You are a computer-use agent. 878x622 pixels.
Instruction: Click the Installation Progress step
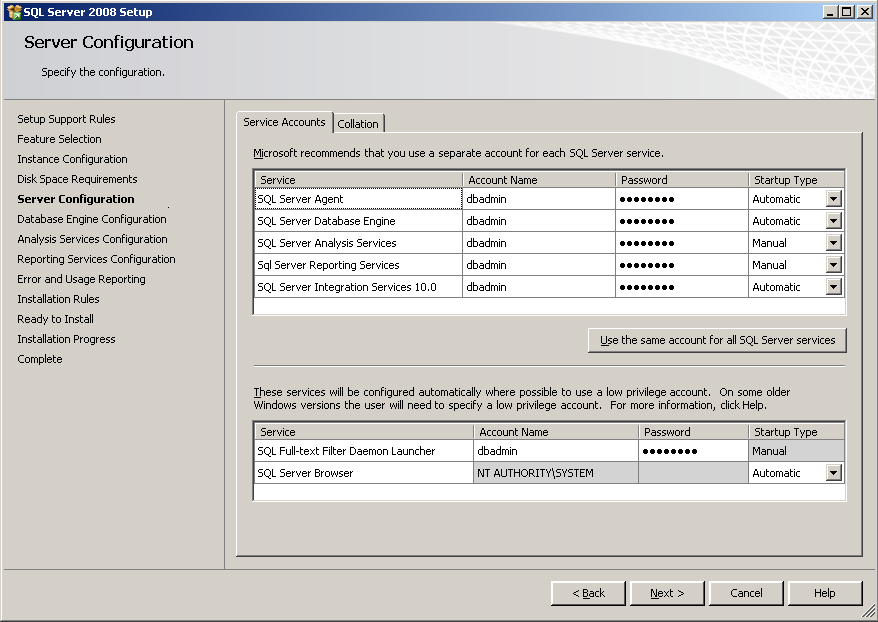pyautogui.click(x=66, y=339)
